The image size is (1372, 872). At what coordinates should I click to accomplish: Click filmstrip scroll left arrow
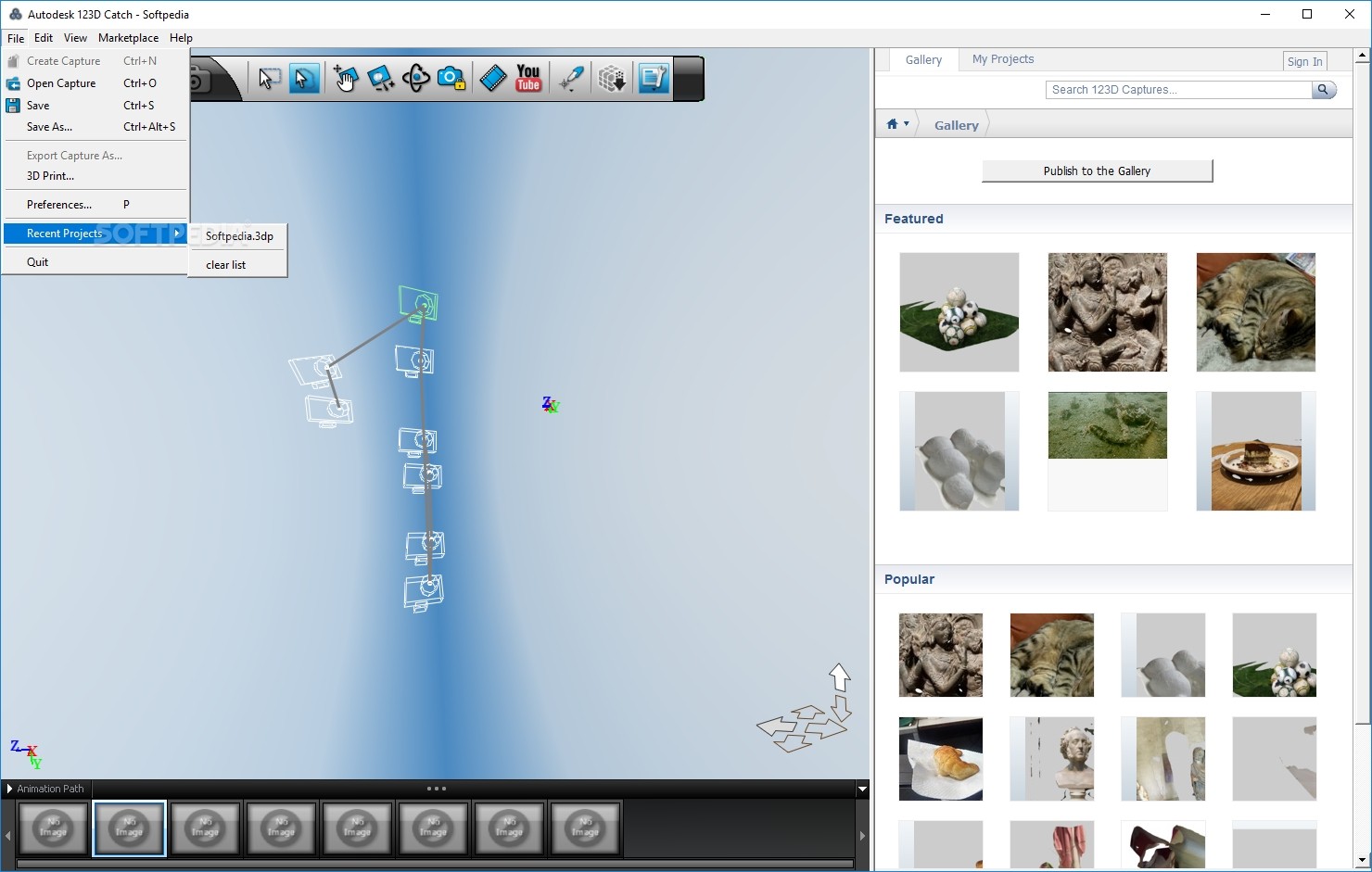tap(8, 836)
